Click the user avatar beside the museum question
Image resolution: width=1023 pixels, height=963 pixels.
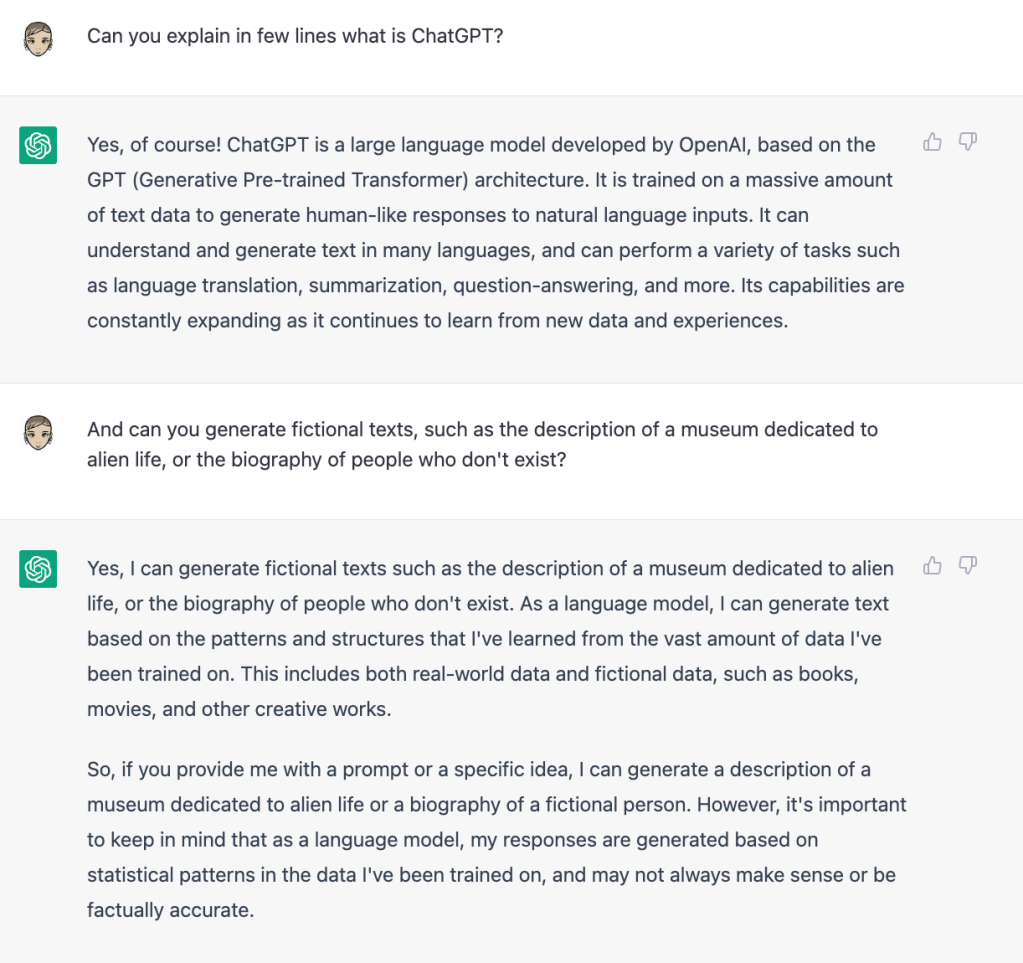[38, 432]
